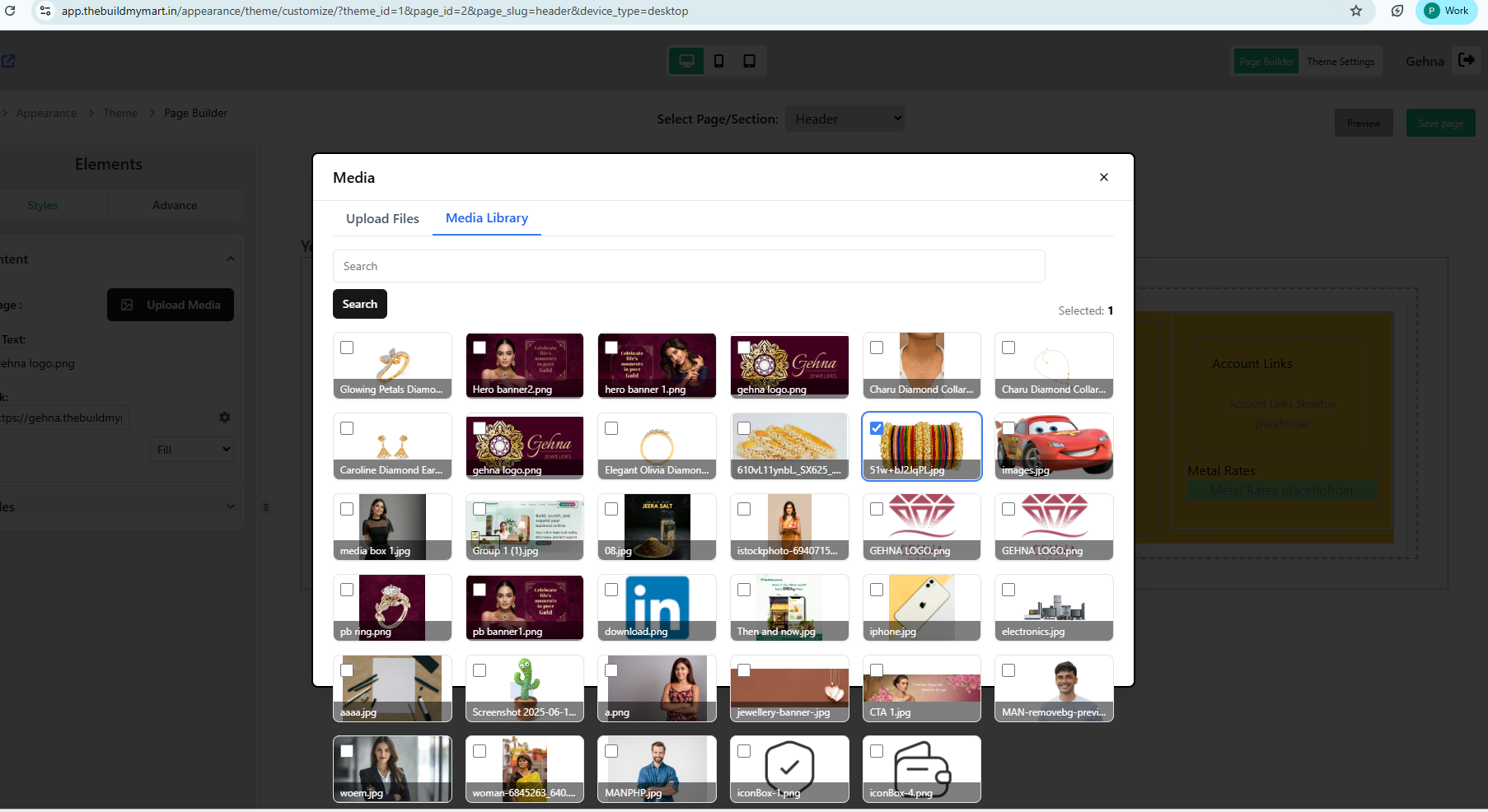The height and width of the screenshot is (812, 1488).
Task: Check the media box 1.jpg checkbox
Action: point(347,509)
